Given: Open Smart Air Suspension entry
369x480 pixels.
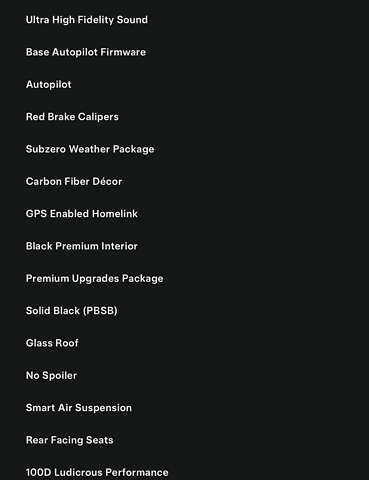Looking at the screenshot, I should [x=79, y=408].
